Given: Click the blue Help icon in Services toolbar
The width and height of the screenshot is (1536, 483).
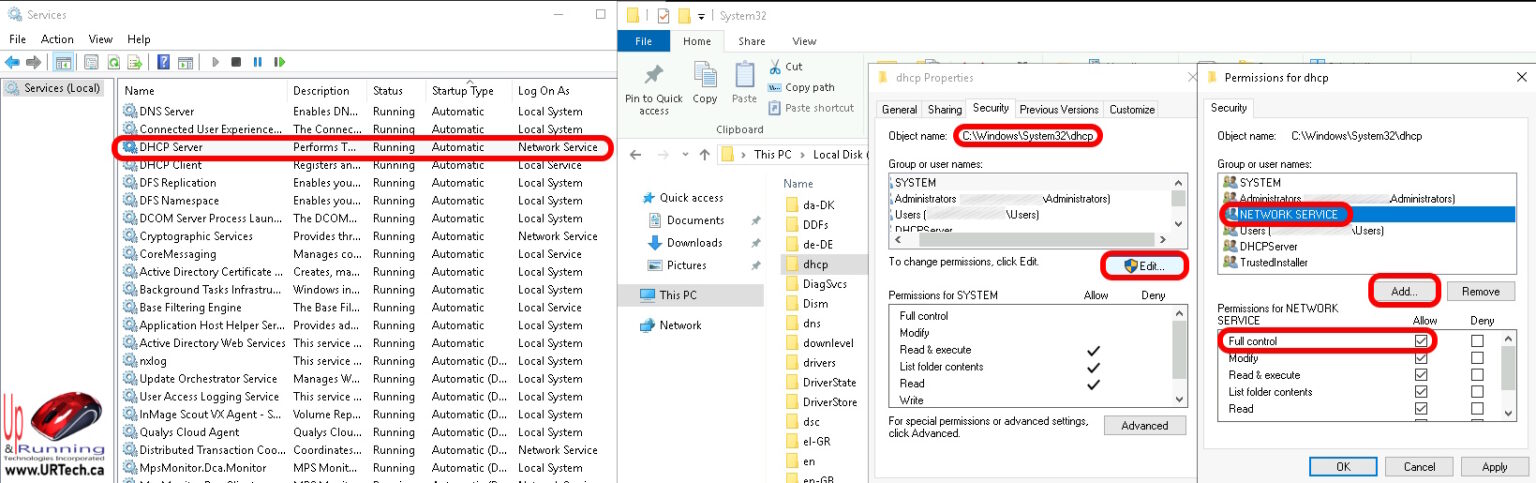Looking at the screenshot, I should coord(163,62).
